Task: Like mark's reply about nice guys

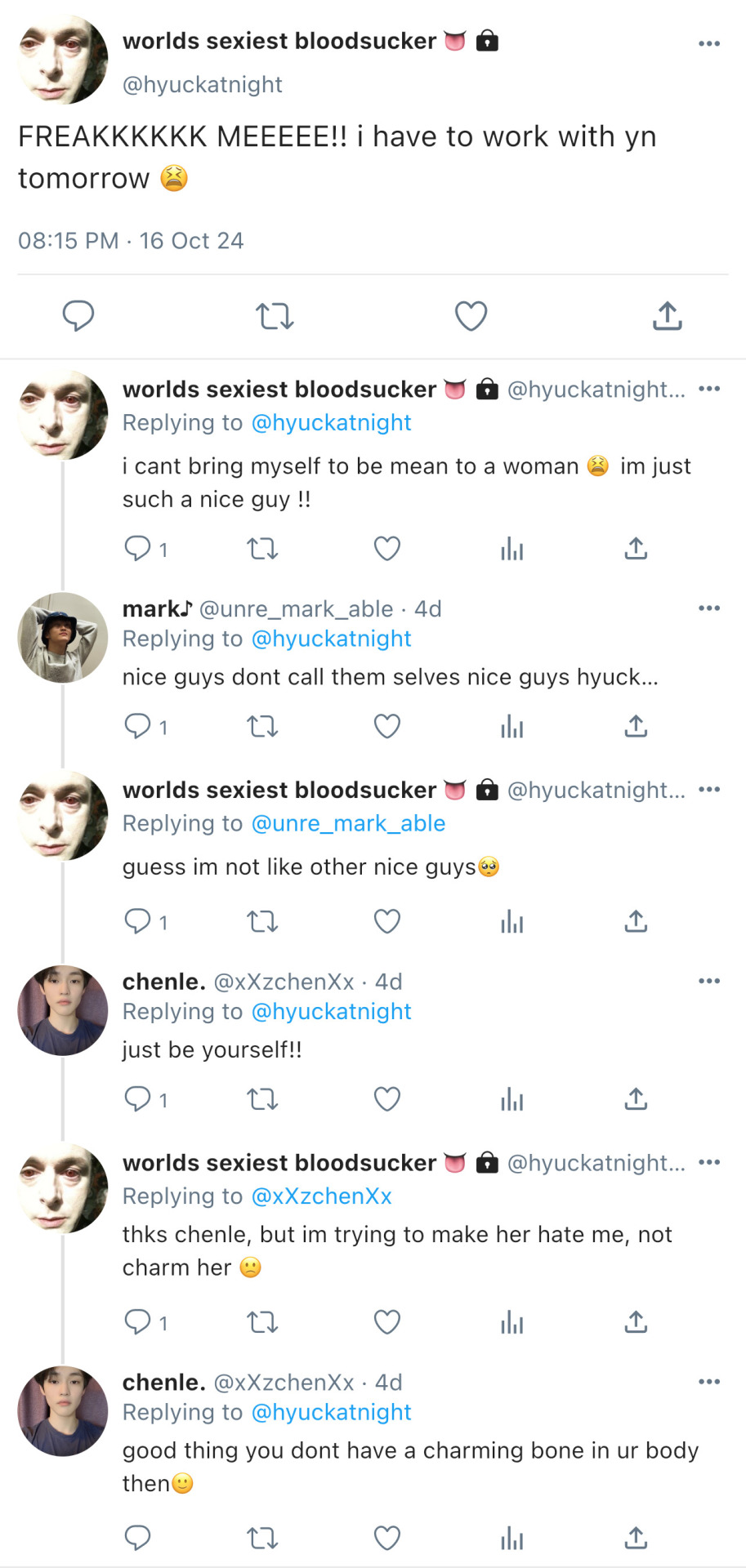Action: [386, 726]
